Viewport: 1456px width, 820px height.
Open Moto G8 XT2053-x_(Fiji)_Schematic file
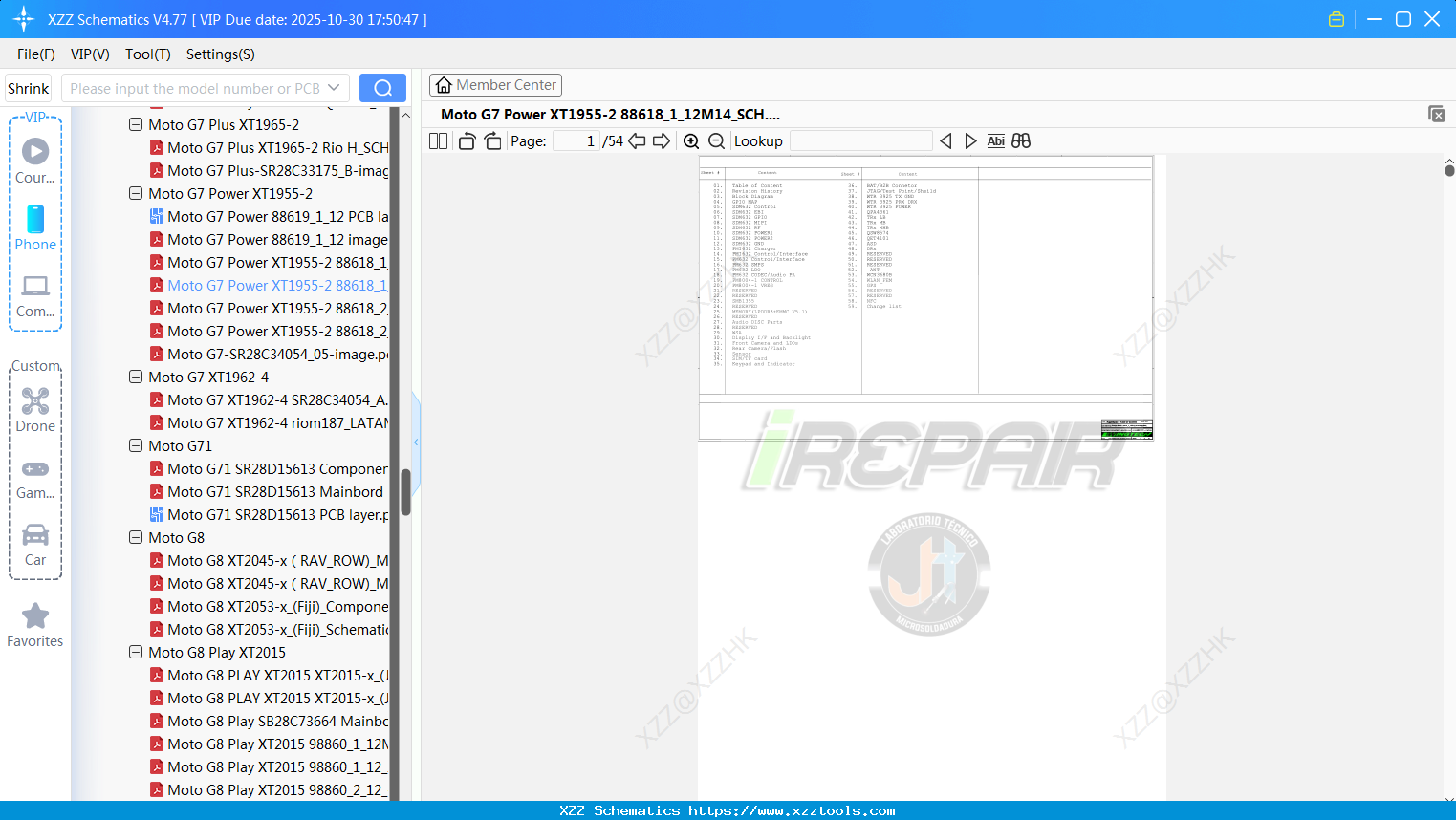point(269,630)
